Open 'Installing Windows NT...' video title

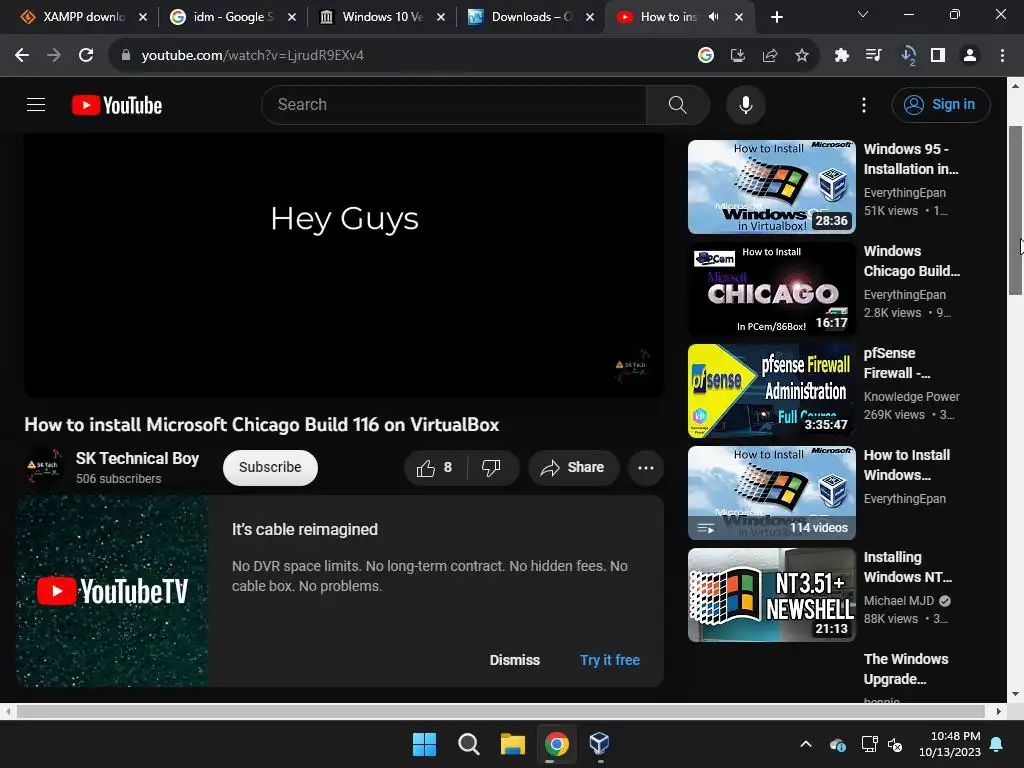pyautogui.click(x=908, y=567)
